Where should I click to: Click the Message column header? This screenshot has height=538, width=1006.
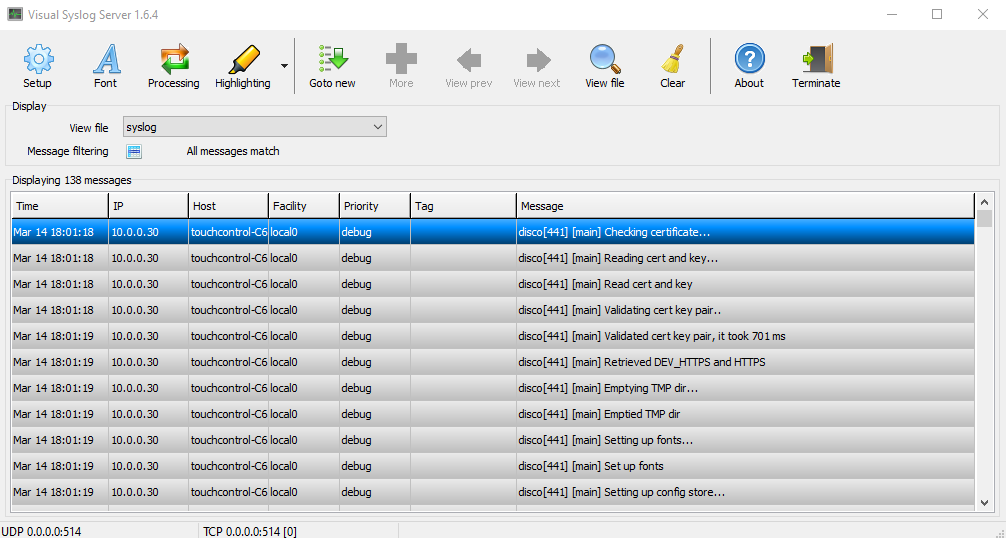coord(745,206)
